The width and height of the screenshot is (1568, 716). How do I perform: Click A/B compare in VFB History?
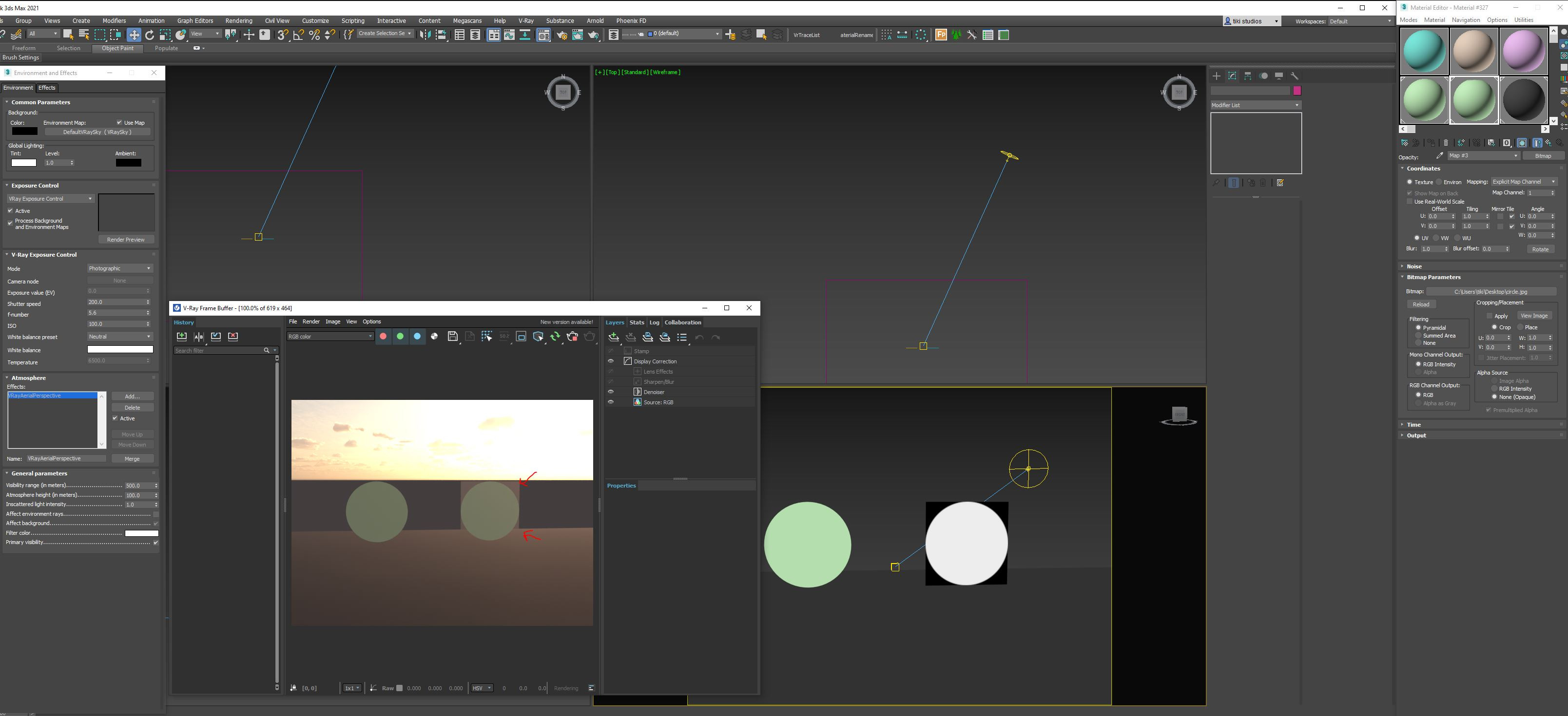tap(198, 337)
